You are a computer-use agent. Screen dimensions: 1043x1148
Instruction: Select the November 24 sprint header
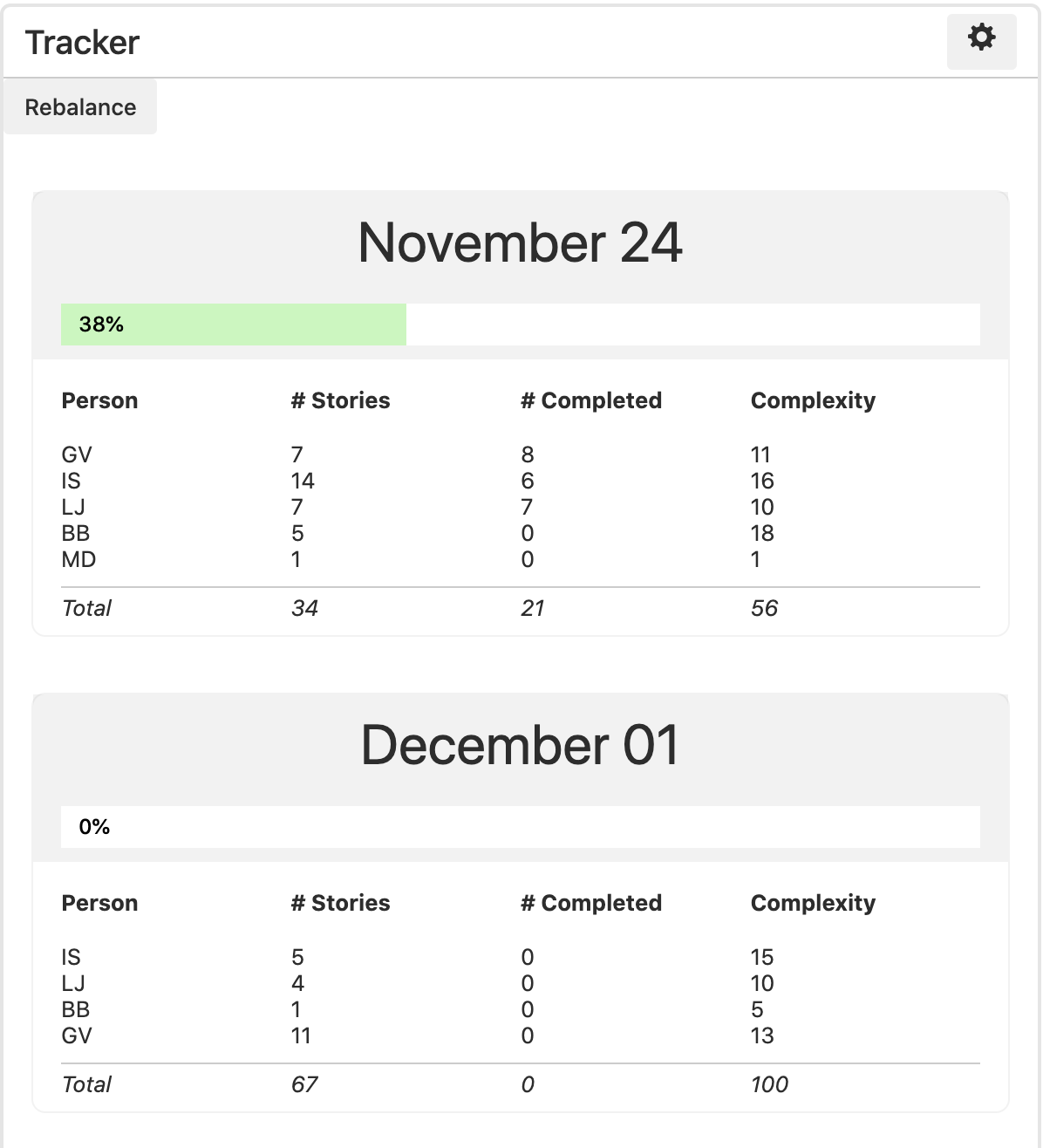point(521,243)
